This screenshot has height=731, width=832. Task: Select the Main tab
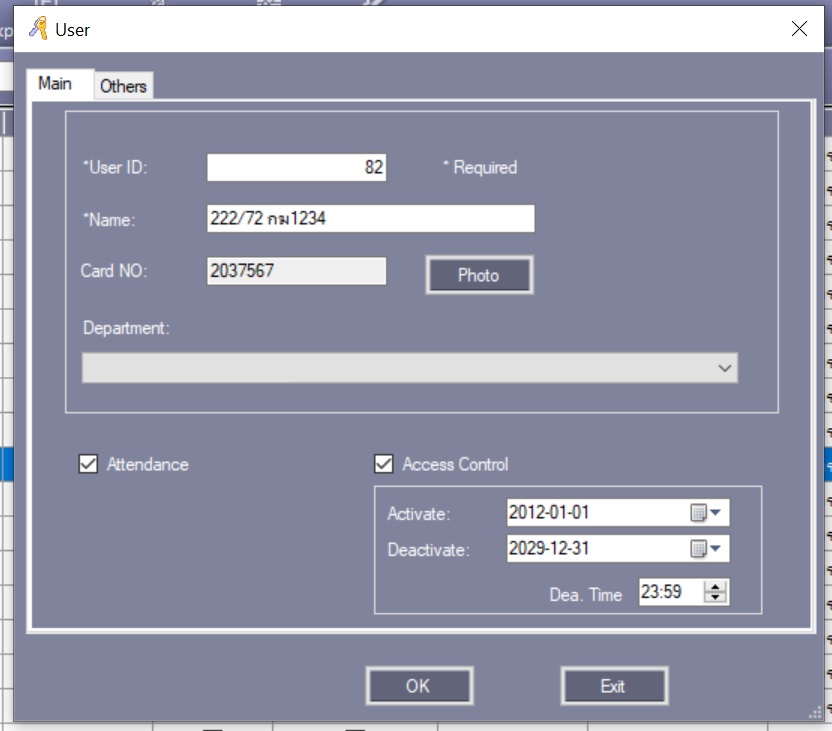pyautogui.click(x=55, y=84)
